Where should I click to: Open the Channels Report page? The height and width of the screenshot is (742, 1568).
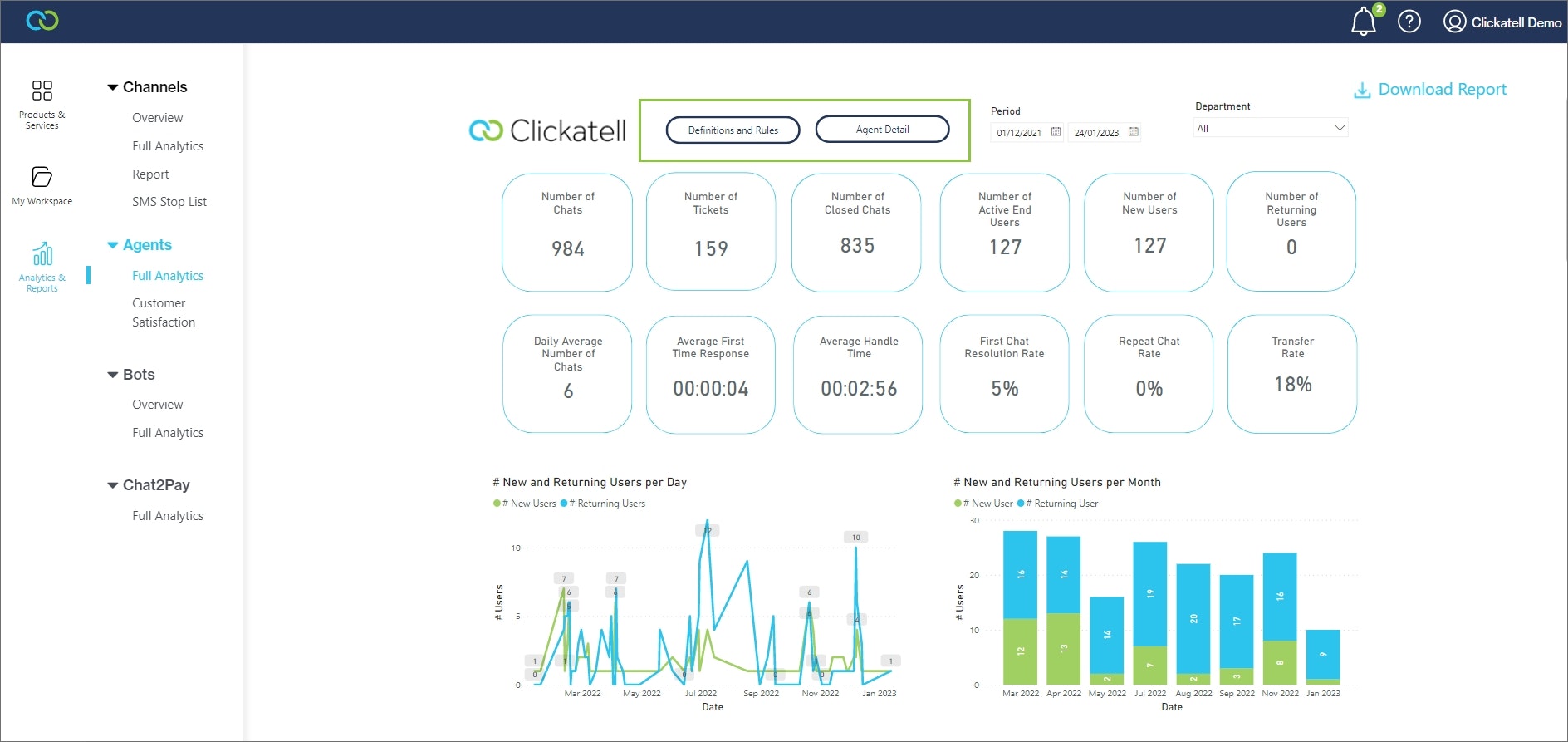pos(150,174)
